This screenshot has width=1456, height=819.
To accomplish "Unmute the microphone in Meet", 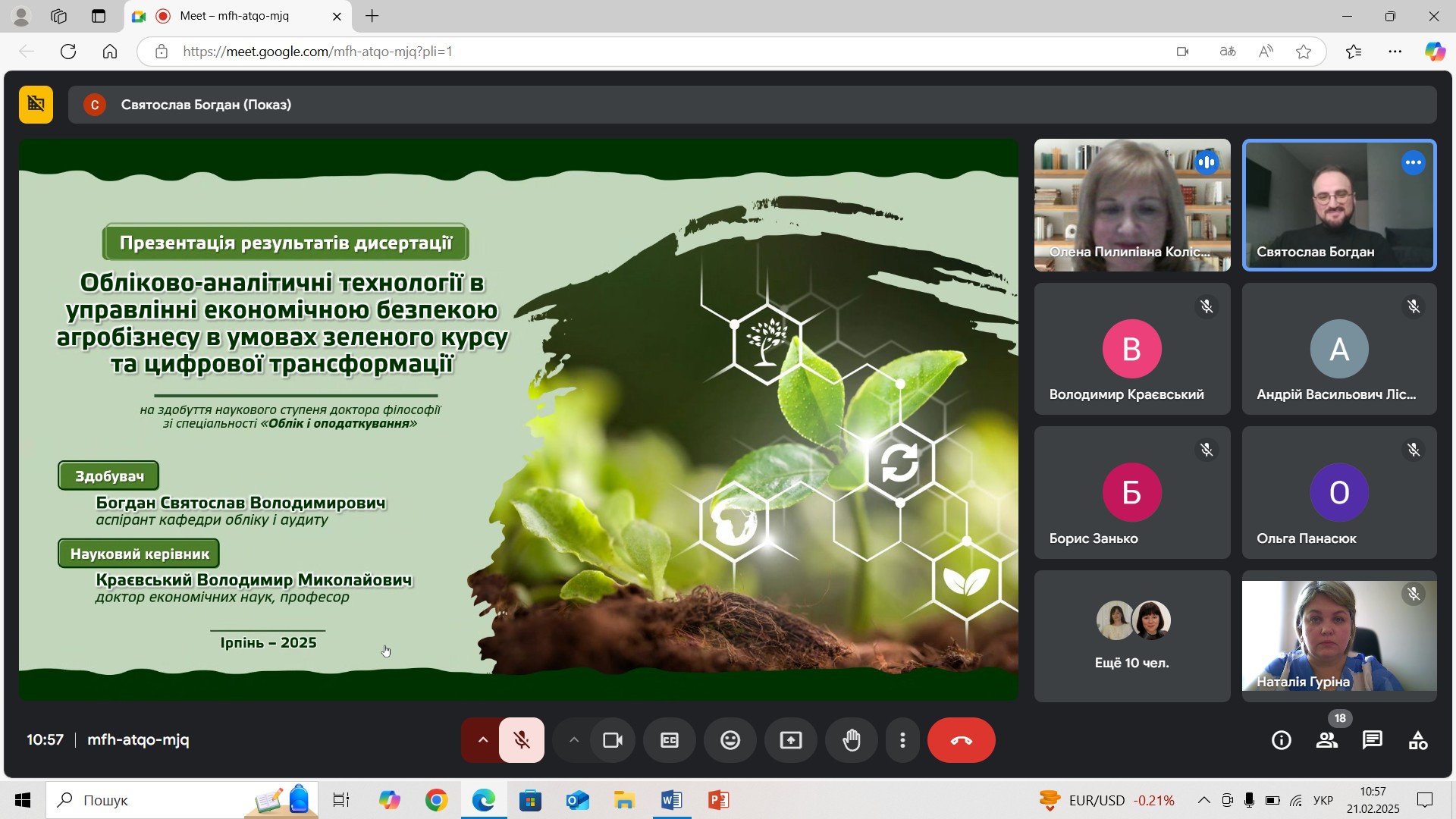I will point(522,740).
